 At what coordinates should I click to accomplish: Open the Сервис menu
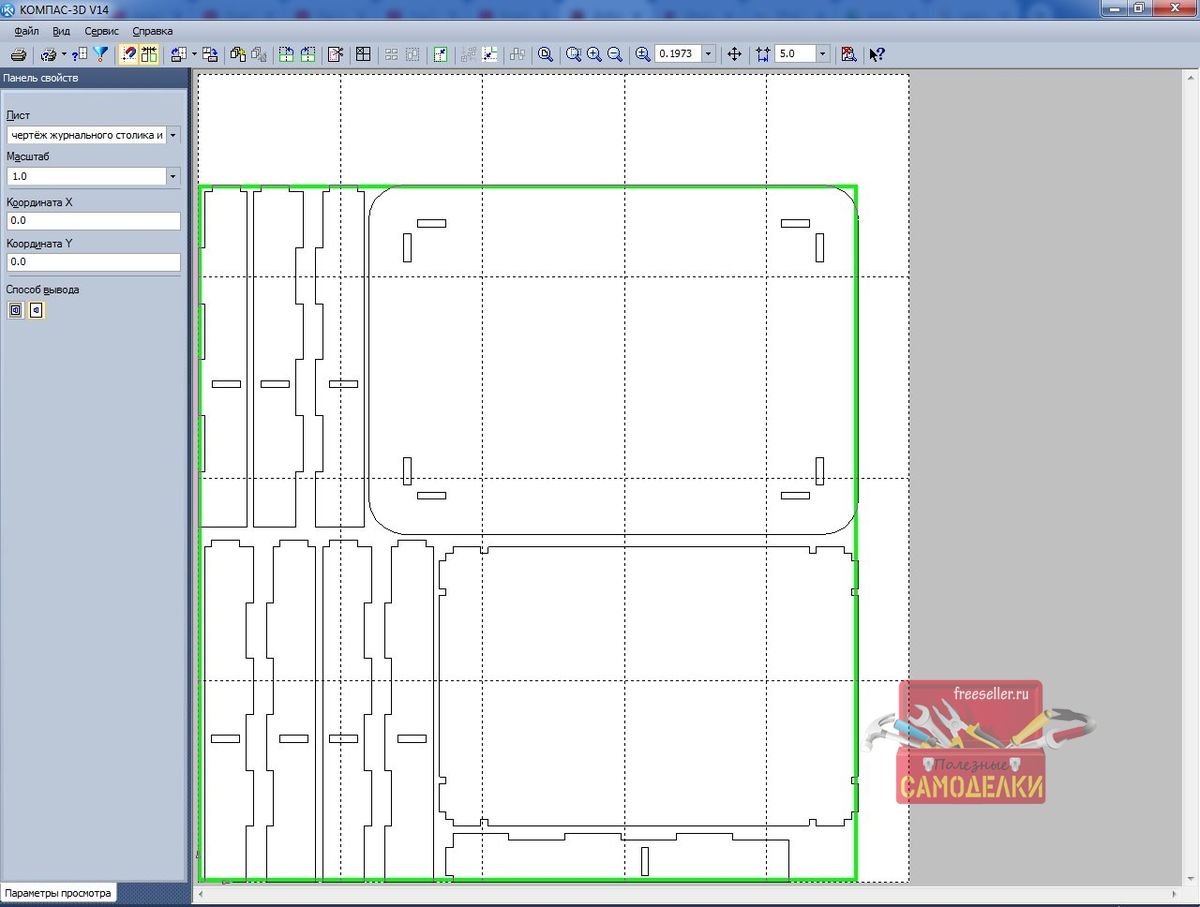point(102,31)
